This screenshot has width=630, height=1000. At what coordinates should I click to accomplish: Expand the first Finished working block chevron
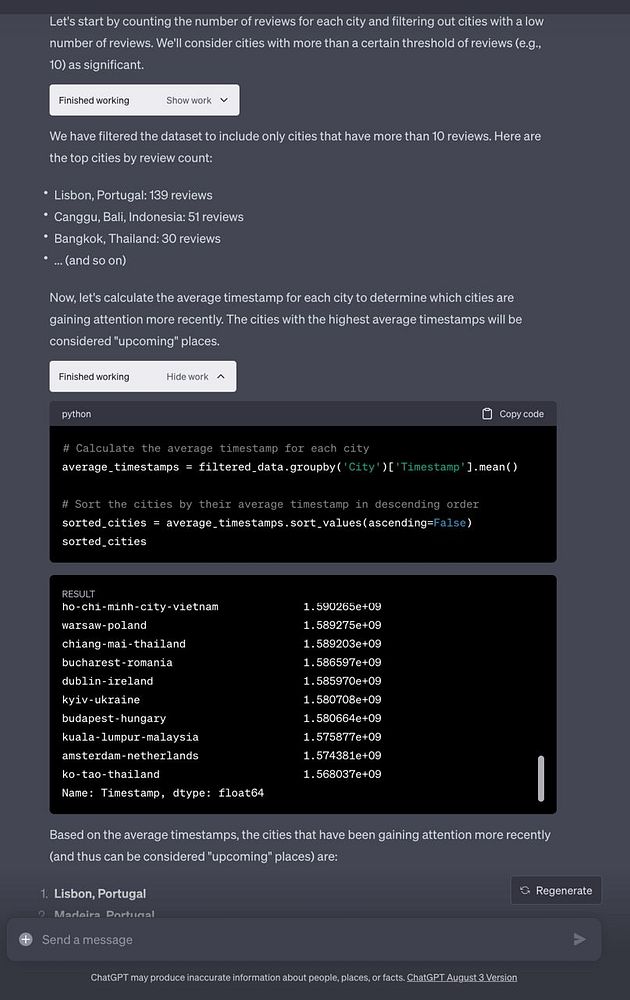224,100
